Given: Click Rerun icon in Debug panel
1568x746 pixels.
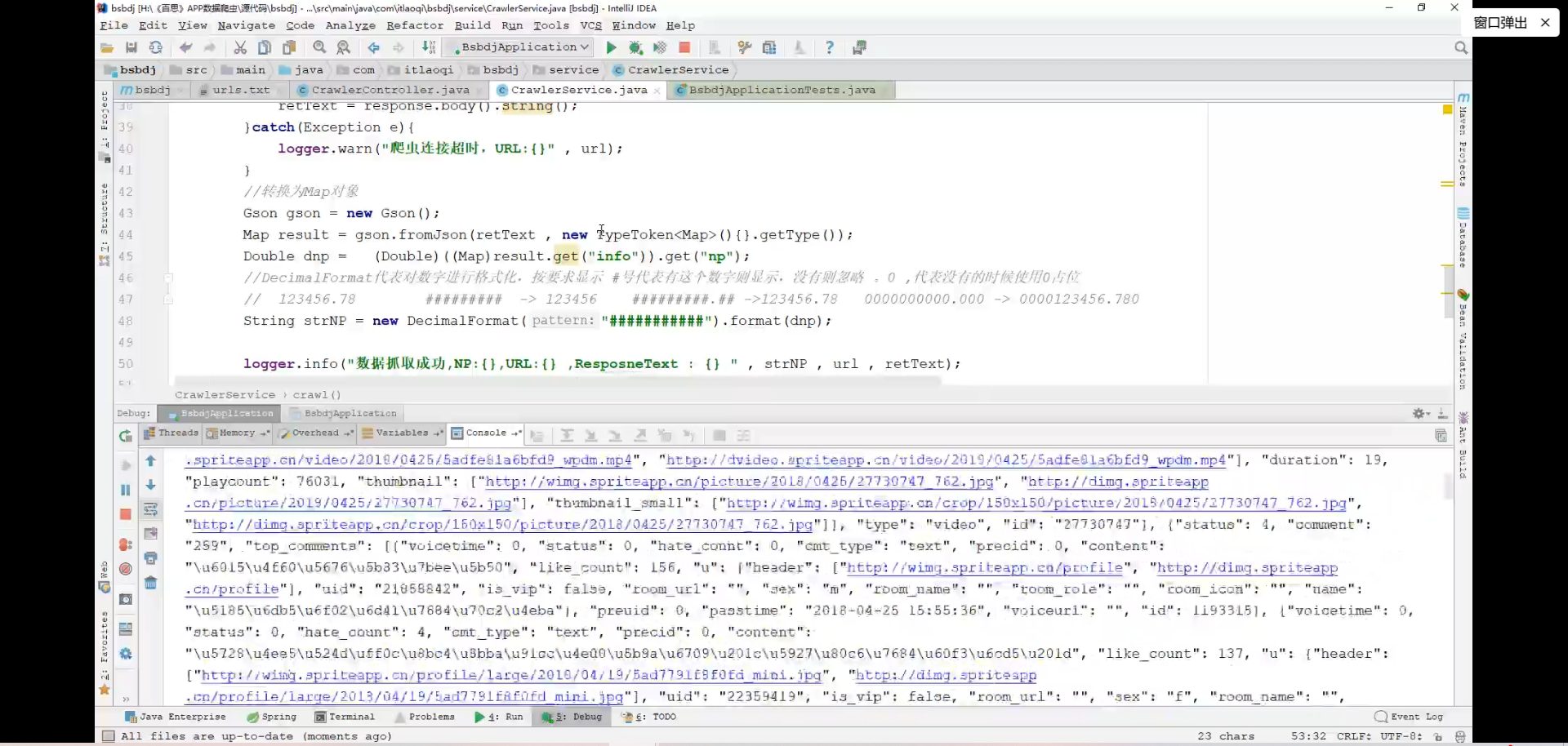Looking at the screenshot, I should [x=125, y=436].
